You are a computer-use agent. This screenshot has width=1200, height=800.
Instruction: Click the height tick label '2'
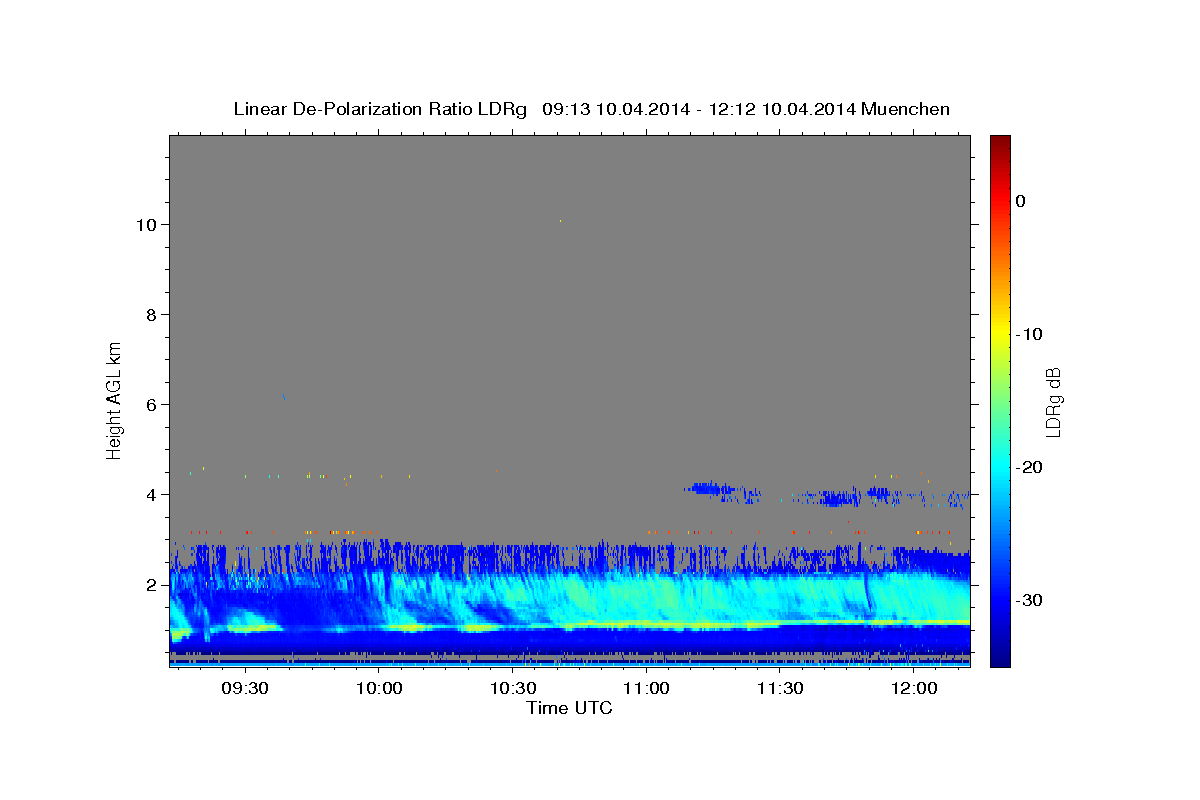click(153, 584)
